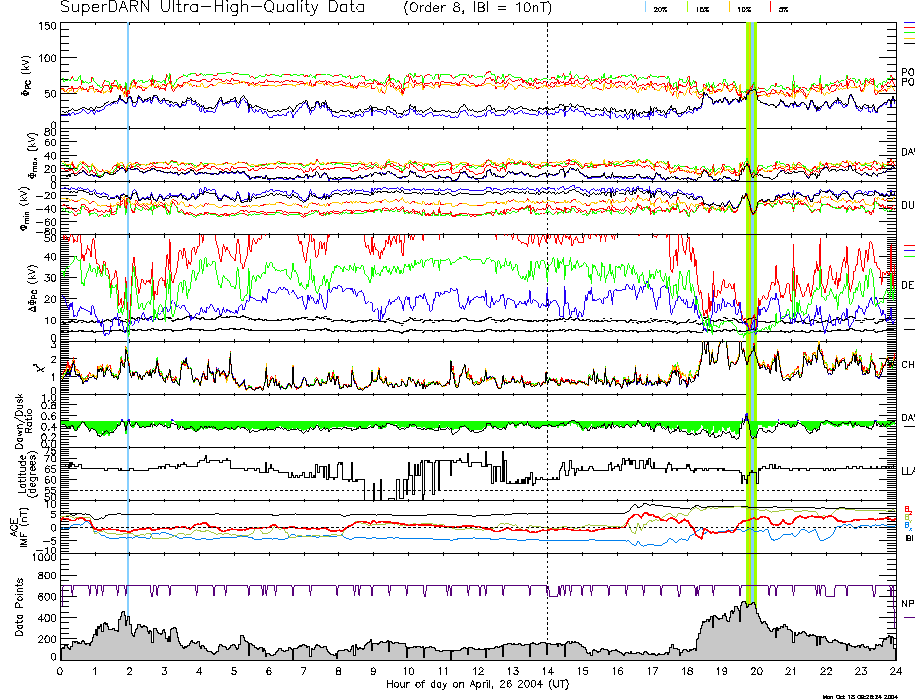Click the '(Order 8, |B| = 10nT)' subtitle

click(x=477, y=8)
